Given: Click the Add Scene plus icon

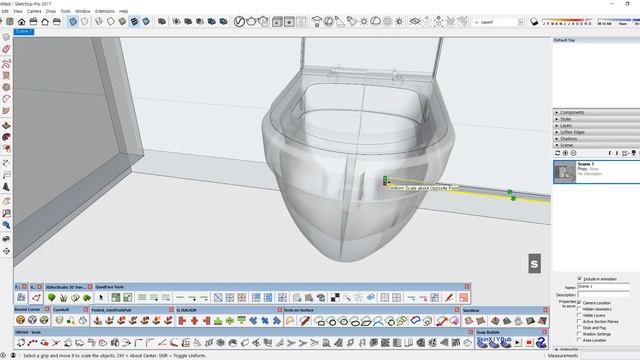Looking at the screenshot, I should pos(565,153).
